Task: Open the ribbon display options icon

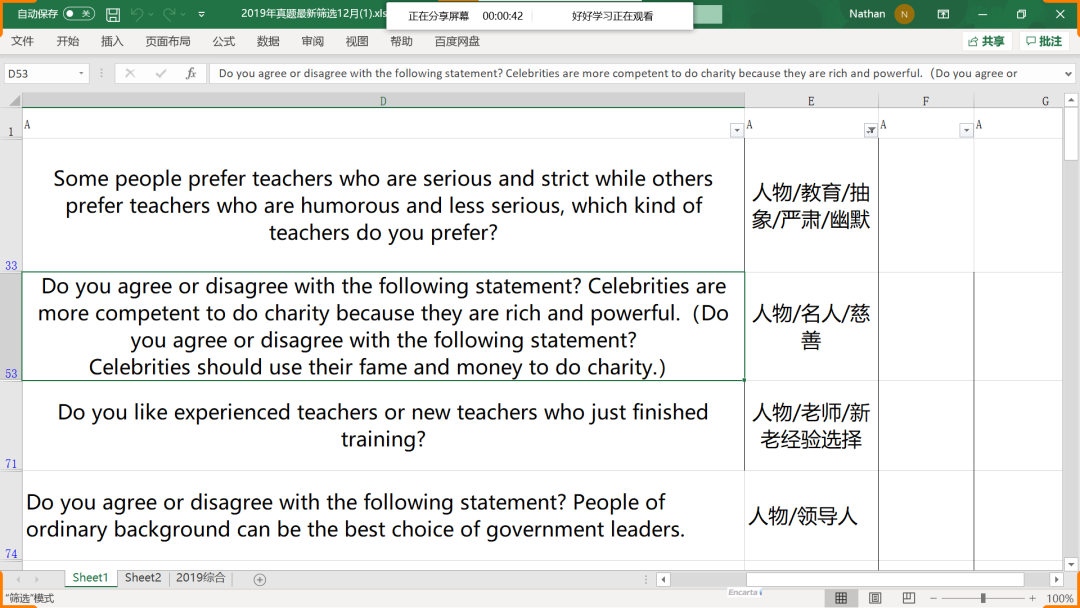Action: pos(943,15)
